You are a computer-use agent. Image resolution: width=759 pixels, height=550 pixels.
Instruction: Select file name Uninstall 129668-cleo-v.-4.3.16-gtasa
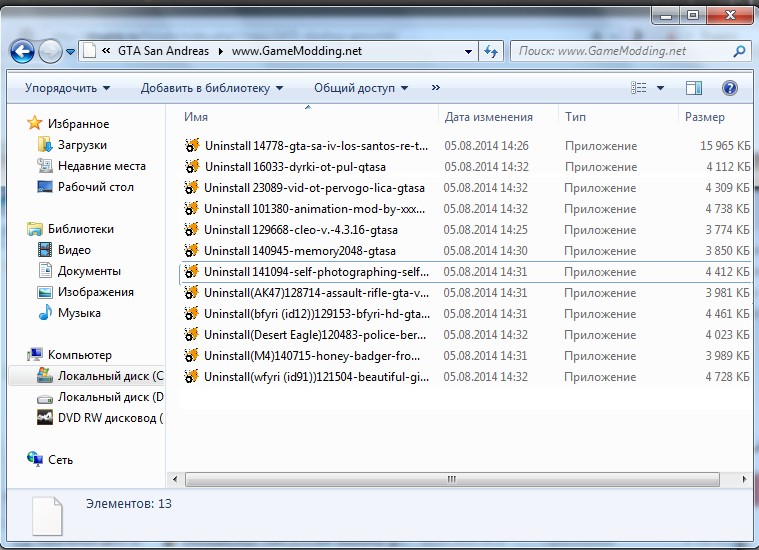pyautogui.click(x=301, y=229)
